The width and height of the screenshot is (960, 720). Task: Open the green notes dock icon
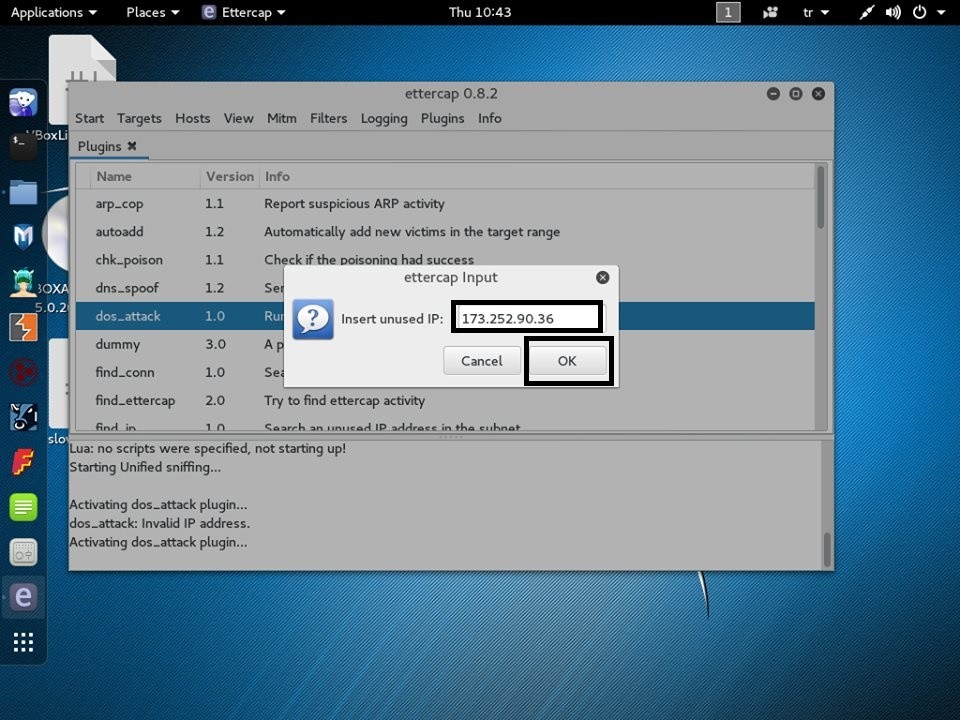[x=23, y=507]
